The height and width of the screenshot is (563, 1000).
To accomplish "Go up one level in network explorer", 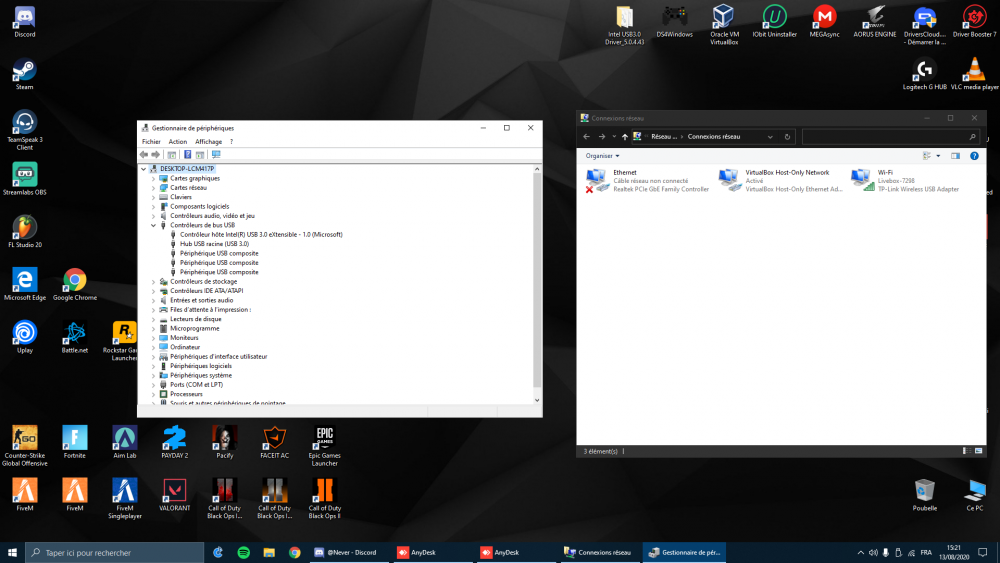I will (x=625, y=136).
